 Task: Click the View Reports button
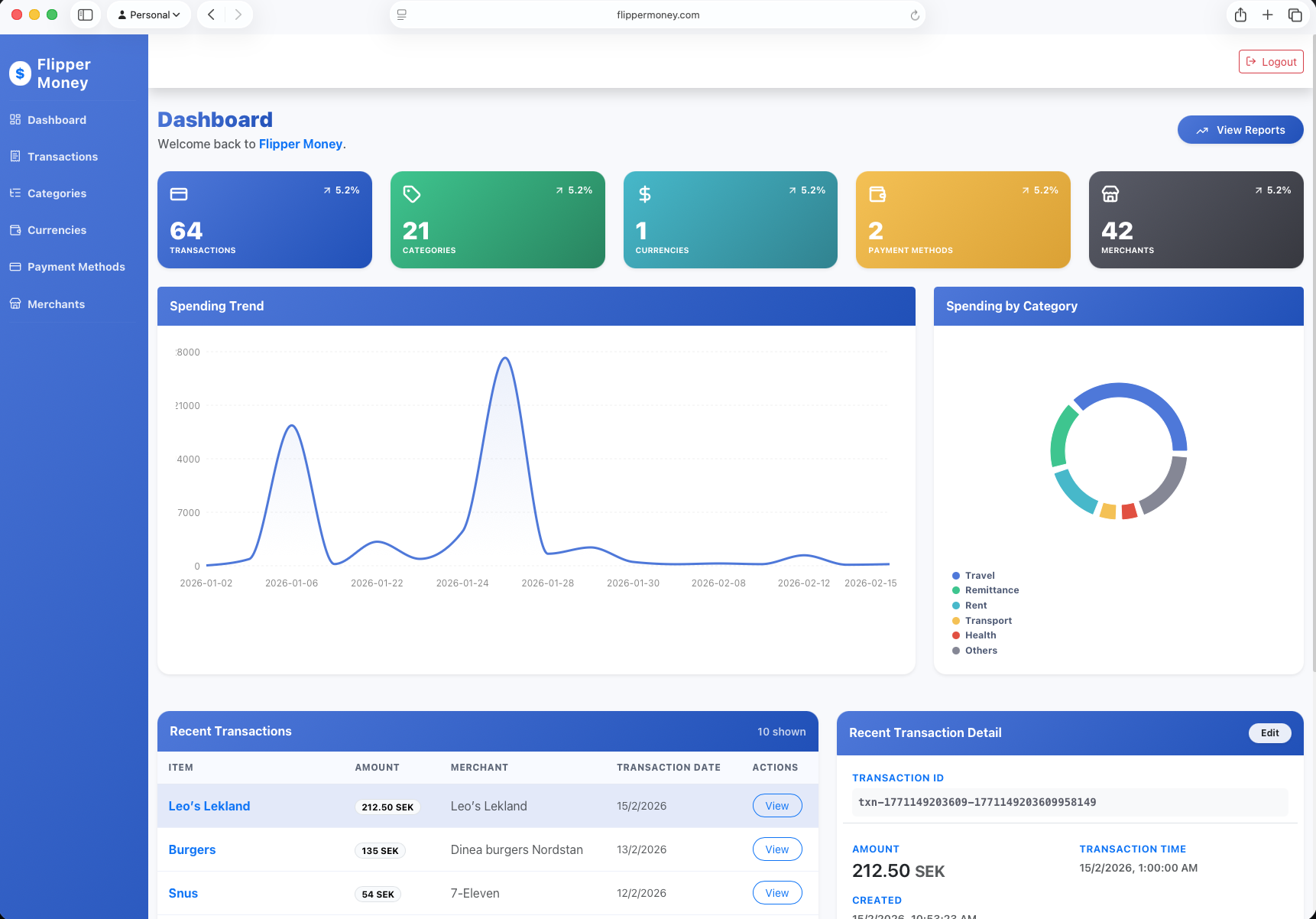[x=1240, y=129]
